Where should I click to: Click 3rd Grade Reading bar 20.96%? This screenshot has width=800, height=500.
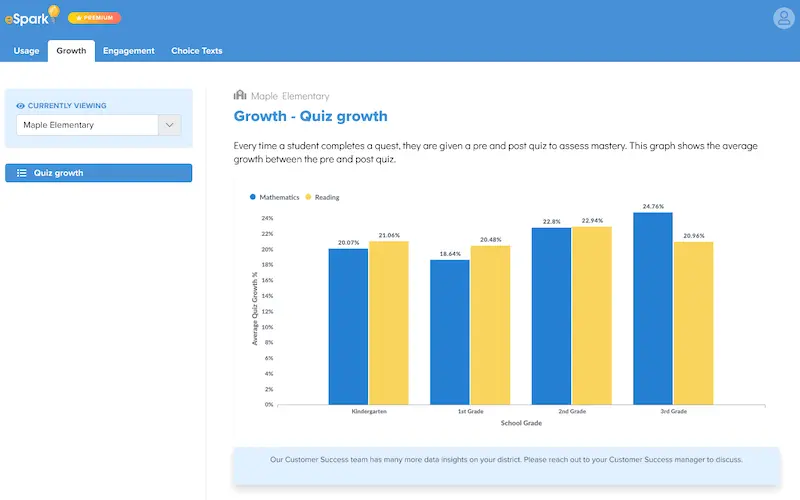click(x=693, y=323)
